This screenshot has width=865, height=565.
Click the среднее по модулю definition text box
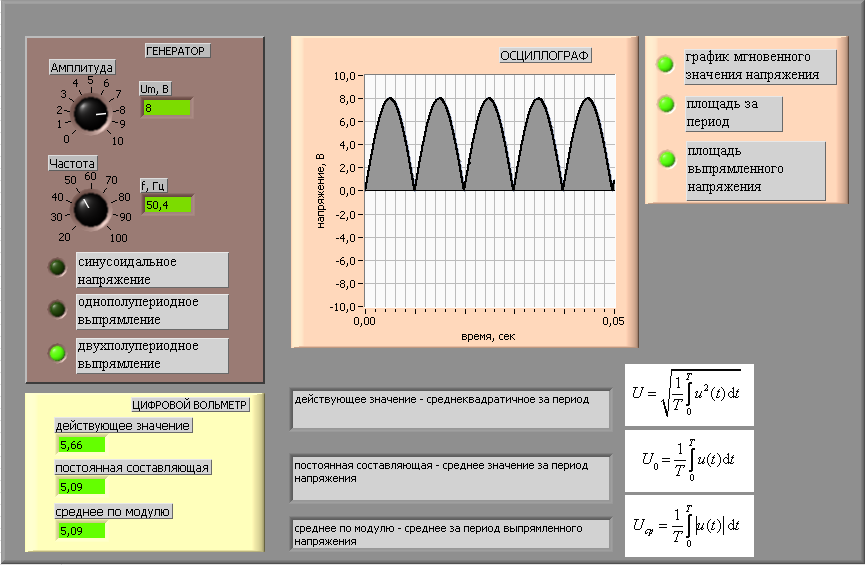point(451,534)
